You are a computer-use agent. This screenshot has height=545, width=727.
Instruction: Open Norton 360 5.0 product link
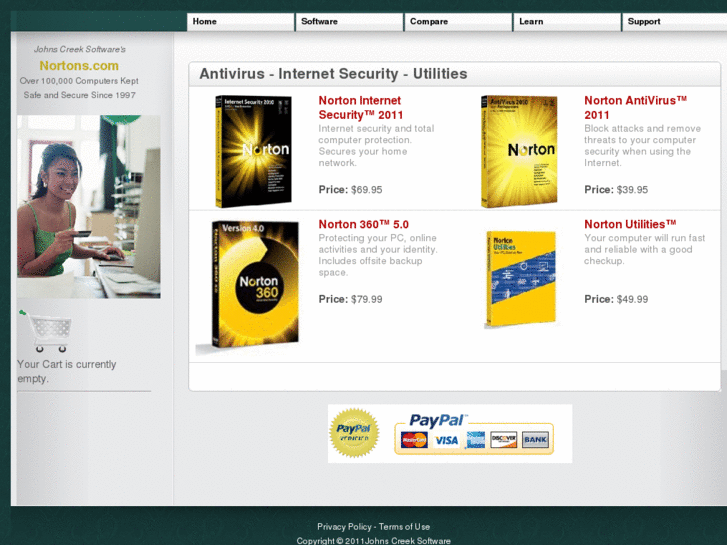pyautogui.click(x=364, y=224)
